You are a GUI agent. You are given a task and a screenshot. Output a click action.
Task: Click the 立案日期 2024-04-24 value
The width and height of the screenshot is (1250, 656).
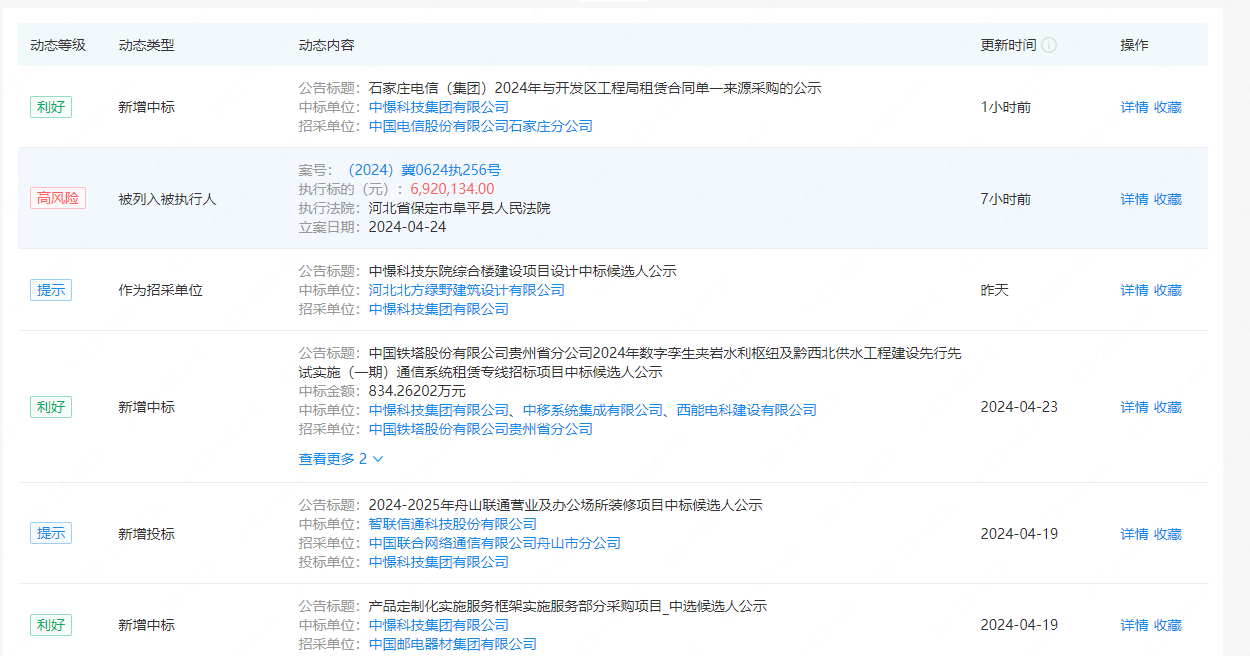pos(408,227)
